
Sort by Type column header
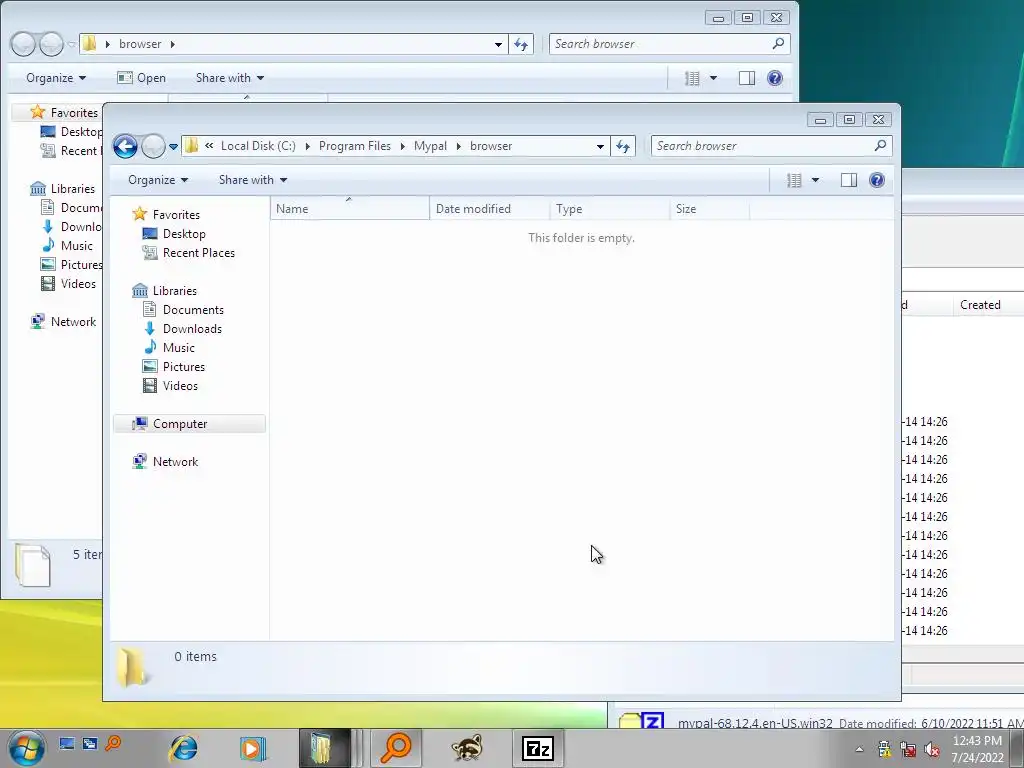[610, 209]
